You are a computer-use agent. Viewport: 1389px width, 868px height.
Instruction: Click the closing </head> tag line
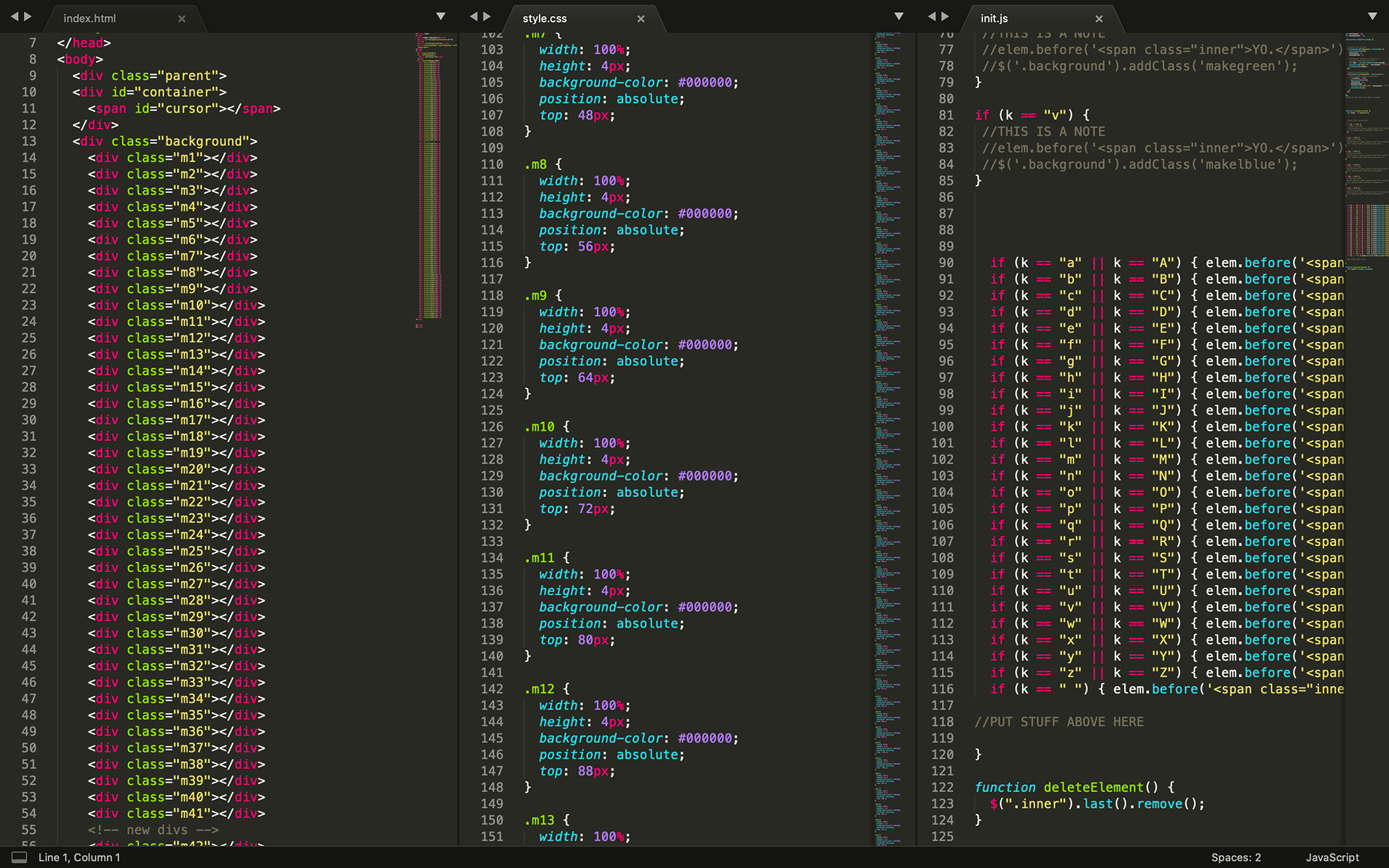pos(84,43)
